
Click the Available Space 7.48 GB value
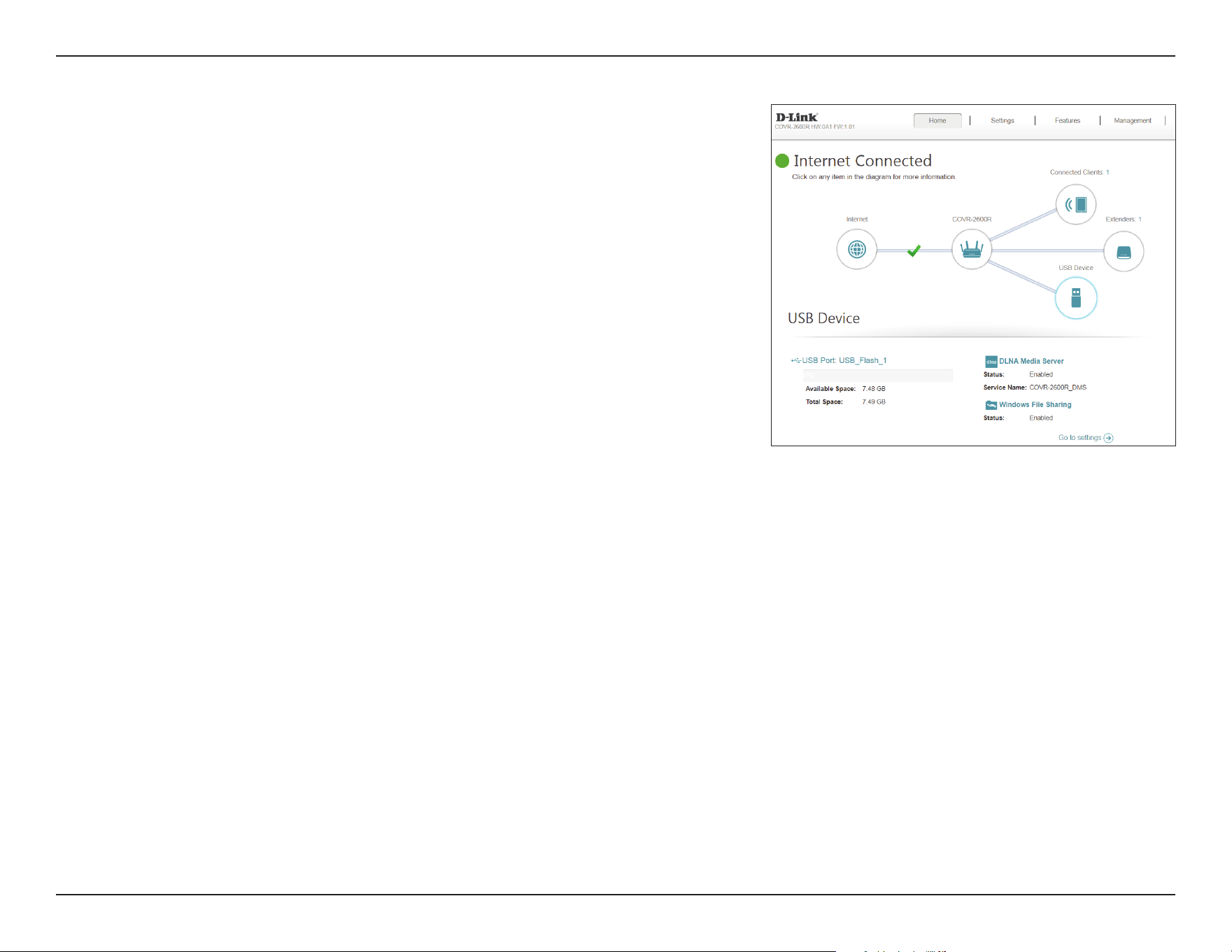tap(874, 389)
